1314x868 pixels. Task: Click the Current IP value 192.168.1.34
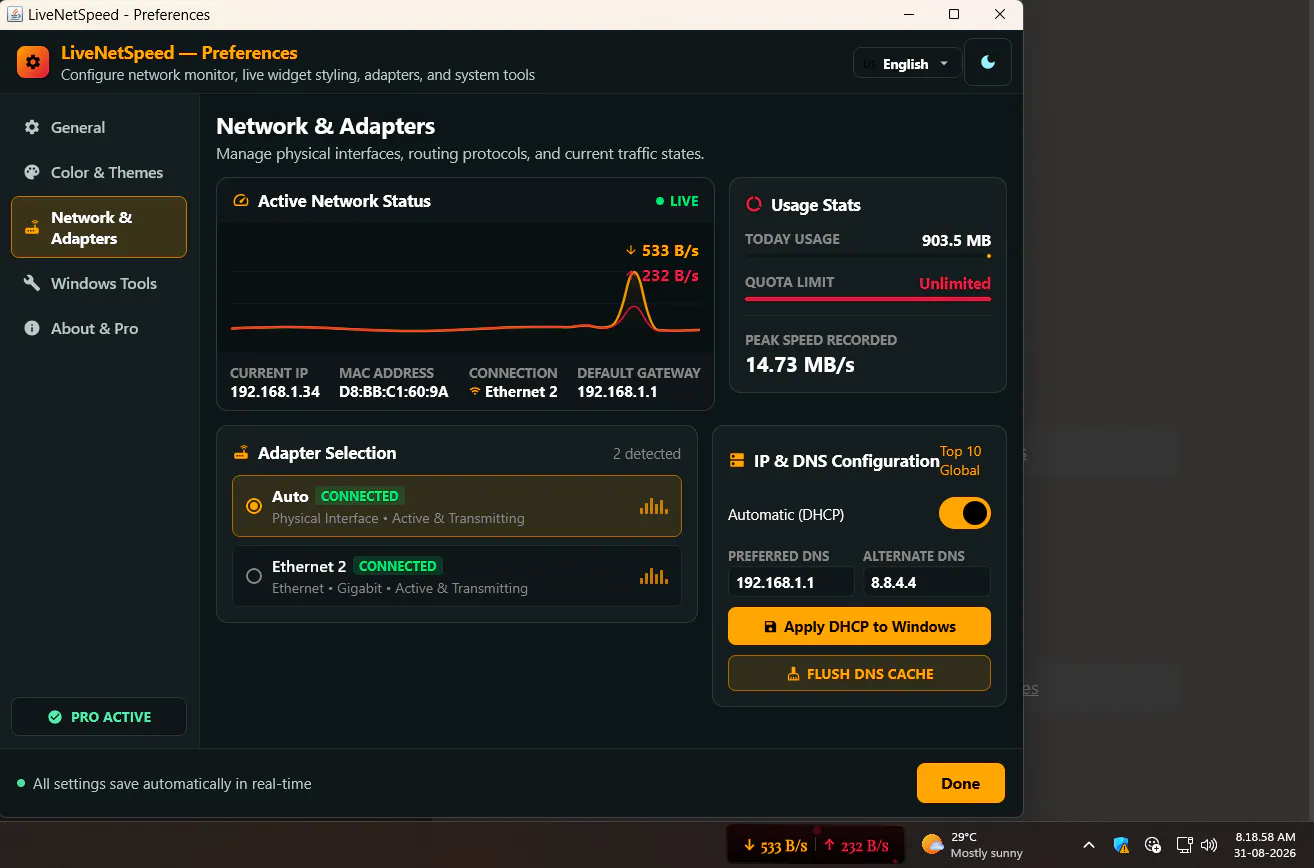tap(275, 392)
